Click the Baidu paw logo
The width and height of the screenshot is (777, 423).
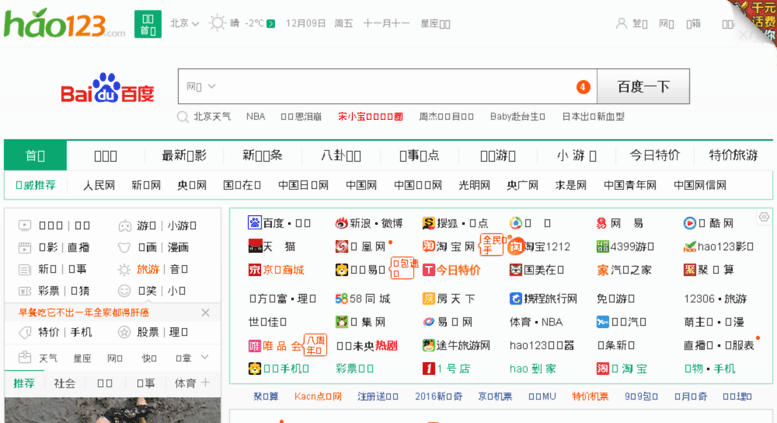coord(107,88)
